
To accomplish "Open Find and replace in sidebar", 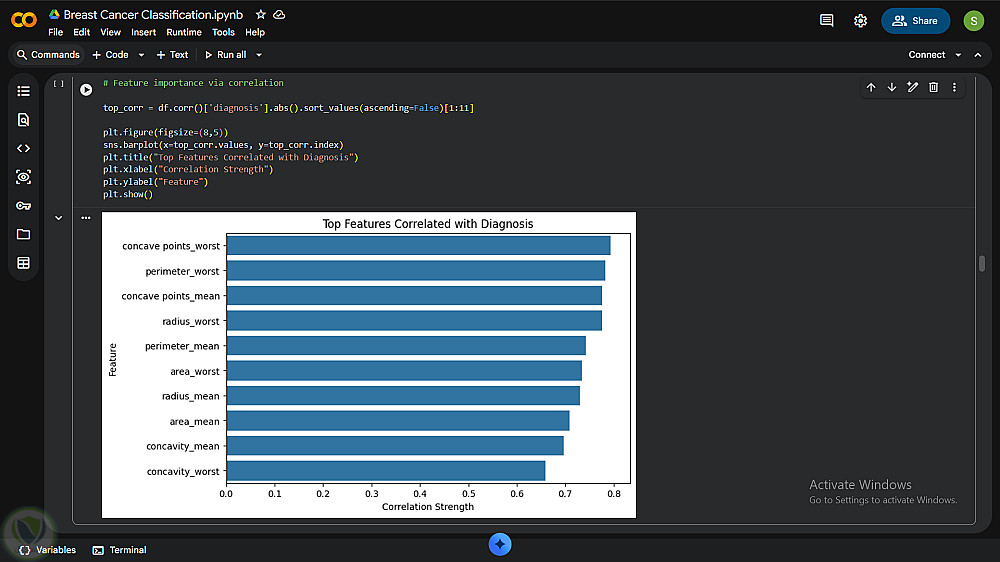I will (x=24, y=120).
